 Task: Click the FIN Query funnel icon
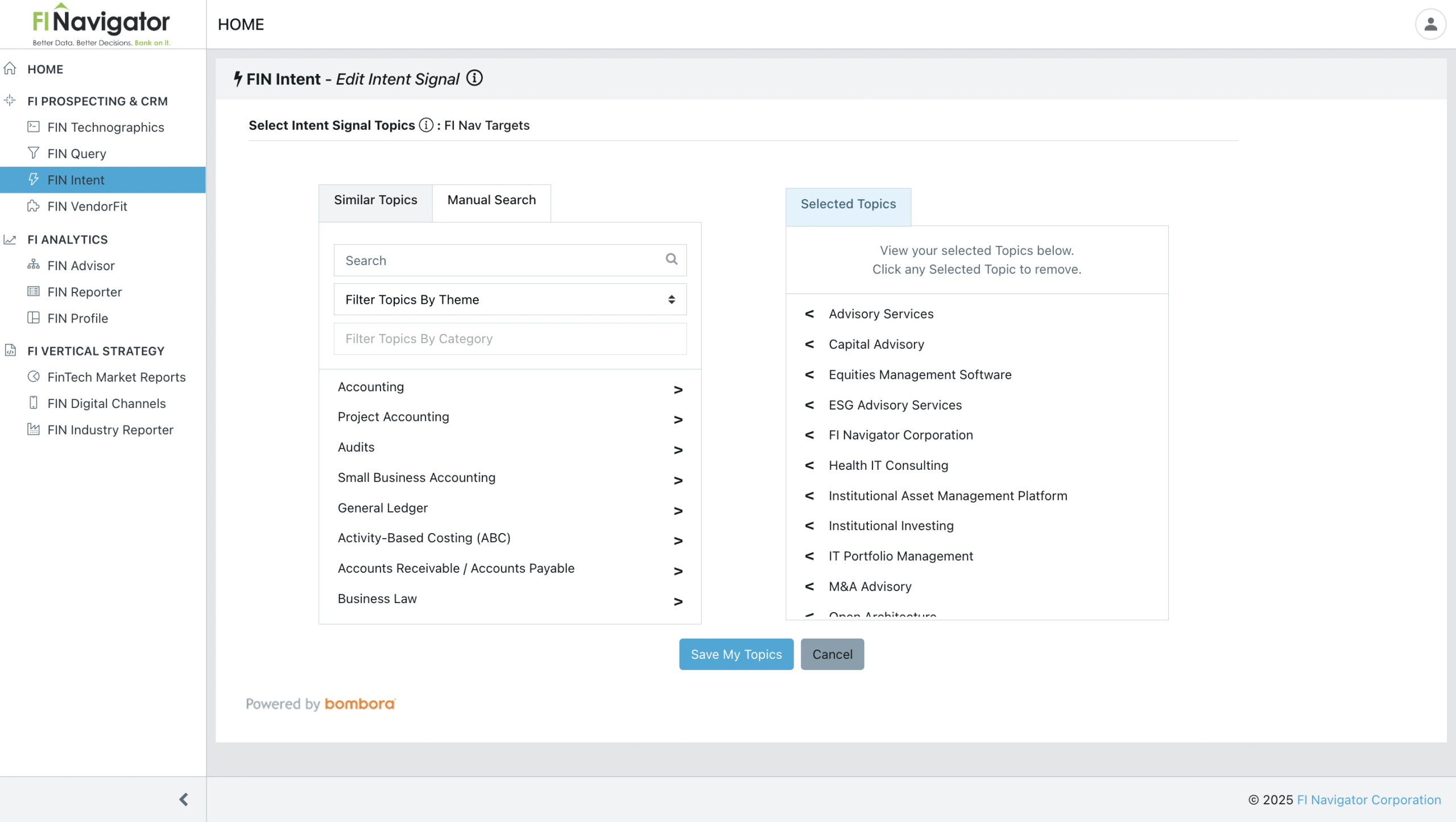click(x=34, y=152)
